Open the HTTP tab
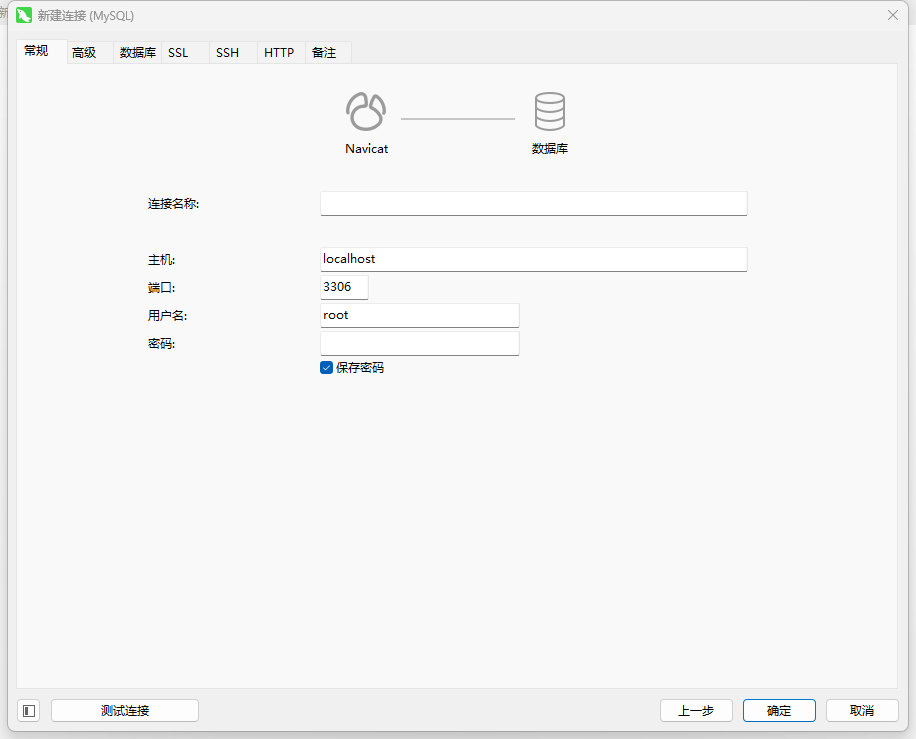Image resolution: width=916 pixels, height=739 pixels. (279, 53)
